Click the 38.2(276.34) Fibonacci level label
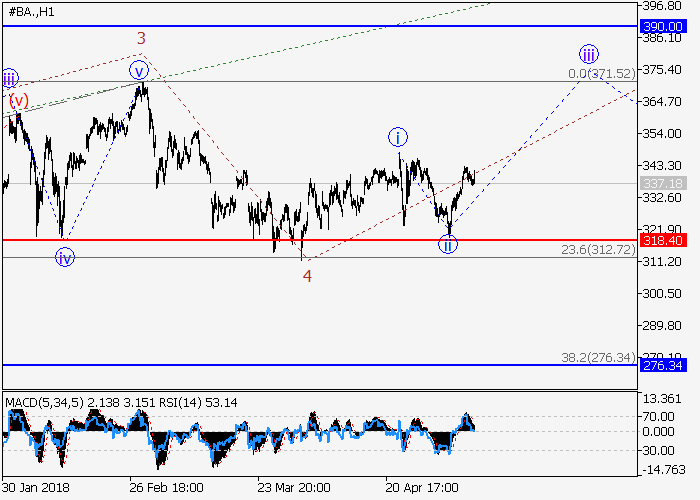Image resolution: width=700 pixels, height=500 pixels. point(598,357)
